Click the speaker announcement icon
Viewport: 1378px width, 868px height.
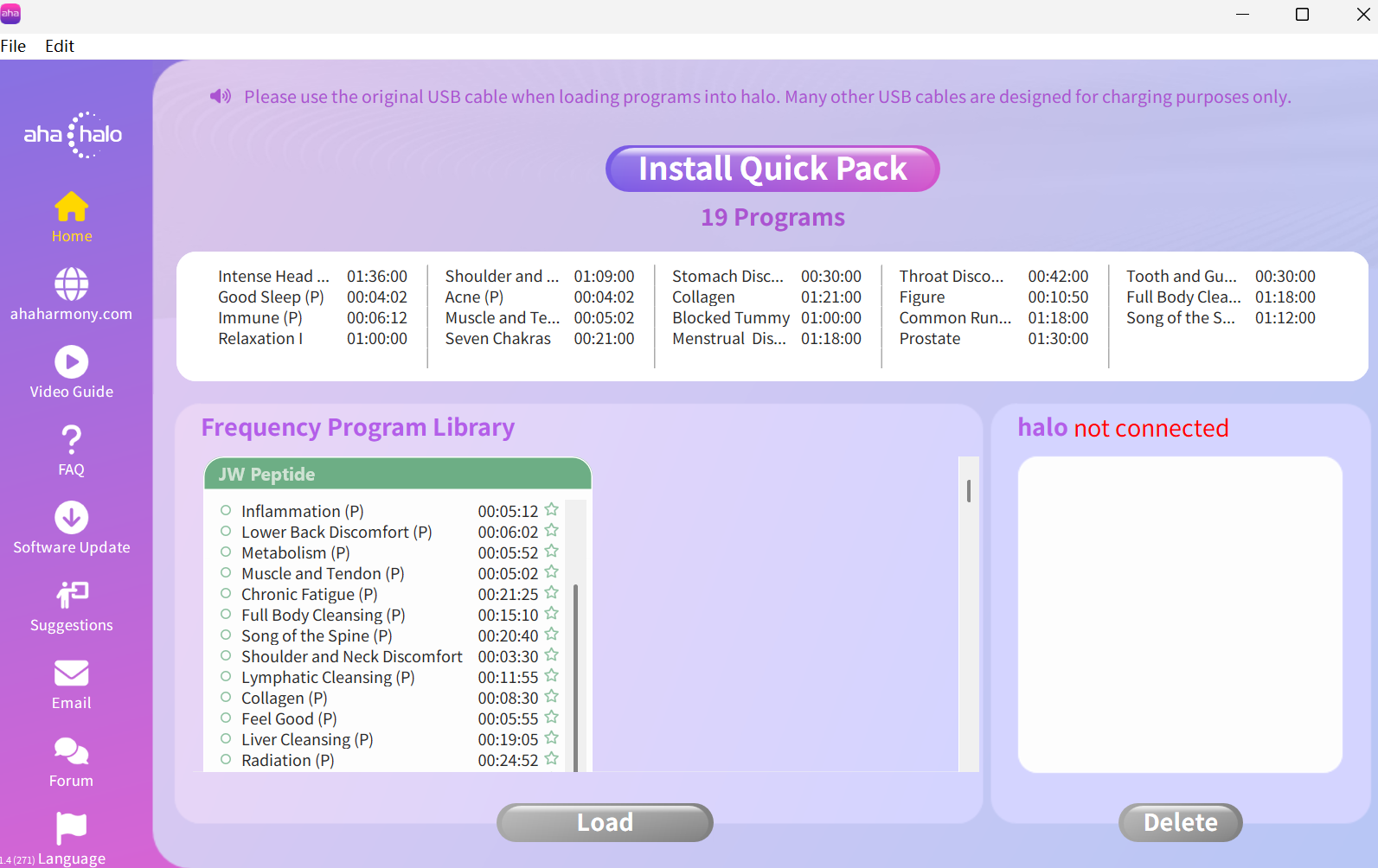tap(221, 96)
